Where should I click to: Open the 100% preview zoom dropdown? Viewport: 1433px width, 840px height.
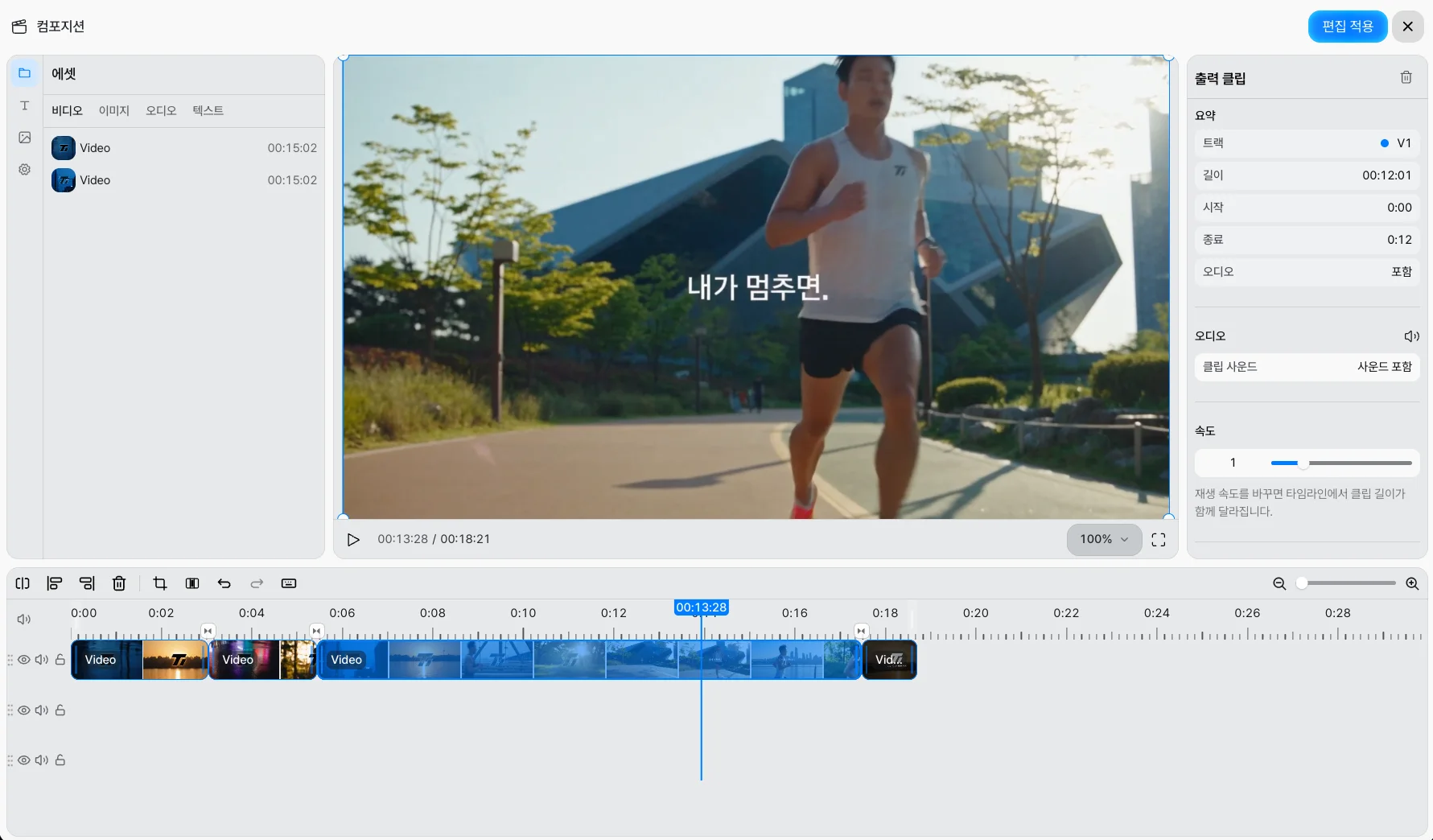pyautogui.click(x=1104, y=539)
